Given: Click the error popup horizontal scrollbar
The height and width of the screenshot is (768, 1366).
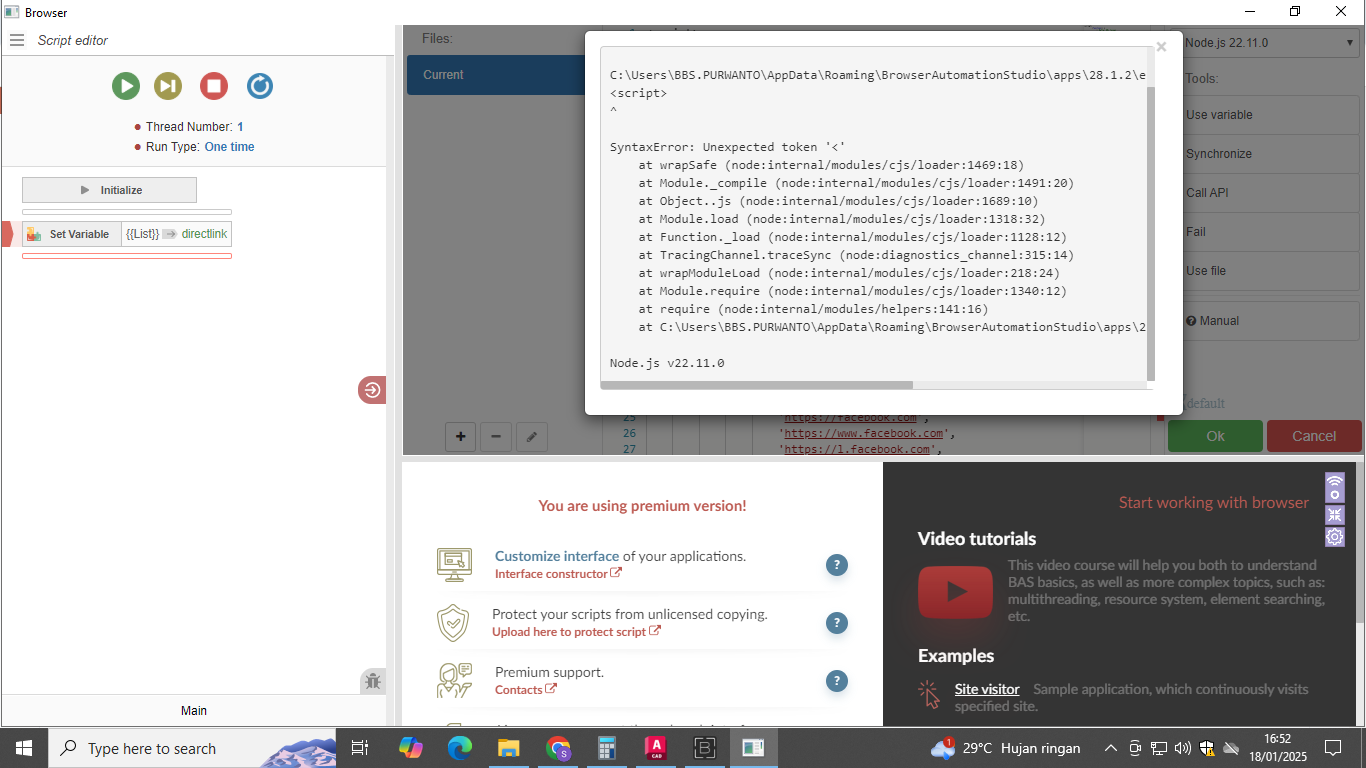Looking at the screenshot, I should pyautogui.click(x=757, y=385).
